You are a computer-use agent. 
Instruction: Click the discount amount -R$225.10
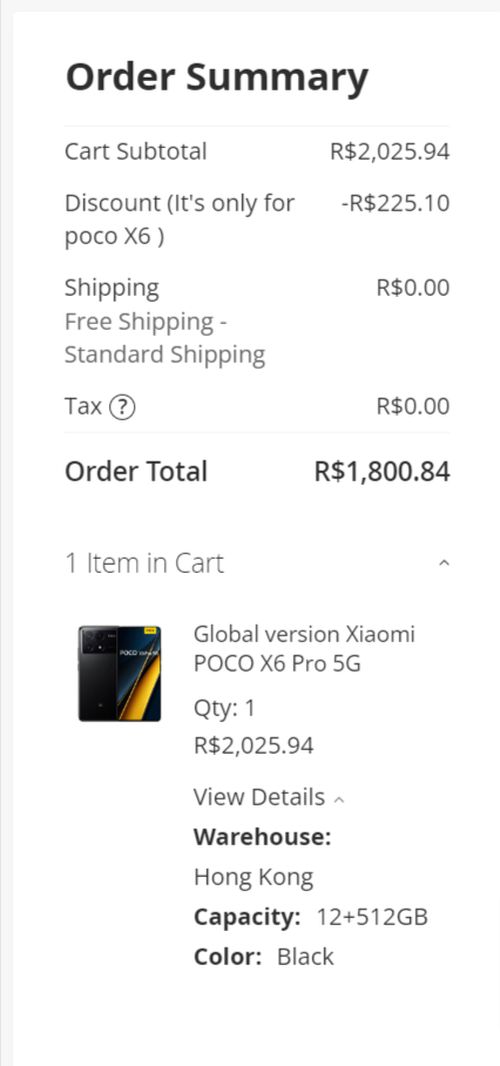click(x=395, y=203)
